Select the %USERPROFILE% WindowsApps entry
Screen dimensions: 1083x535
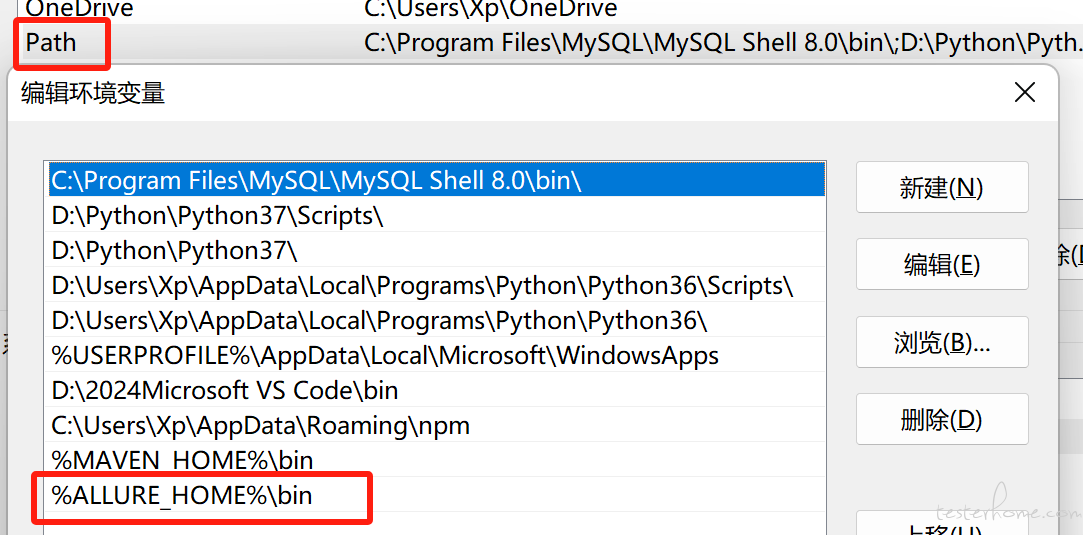pyautogui.click(x=436, y=355)
